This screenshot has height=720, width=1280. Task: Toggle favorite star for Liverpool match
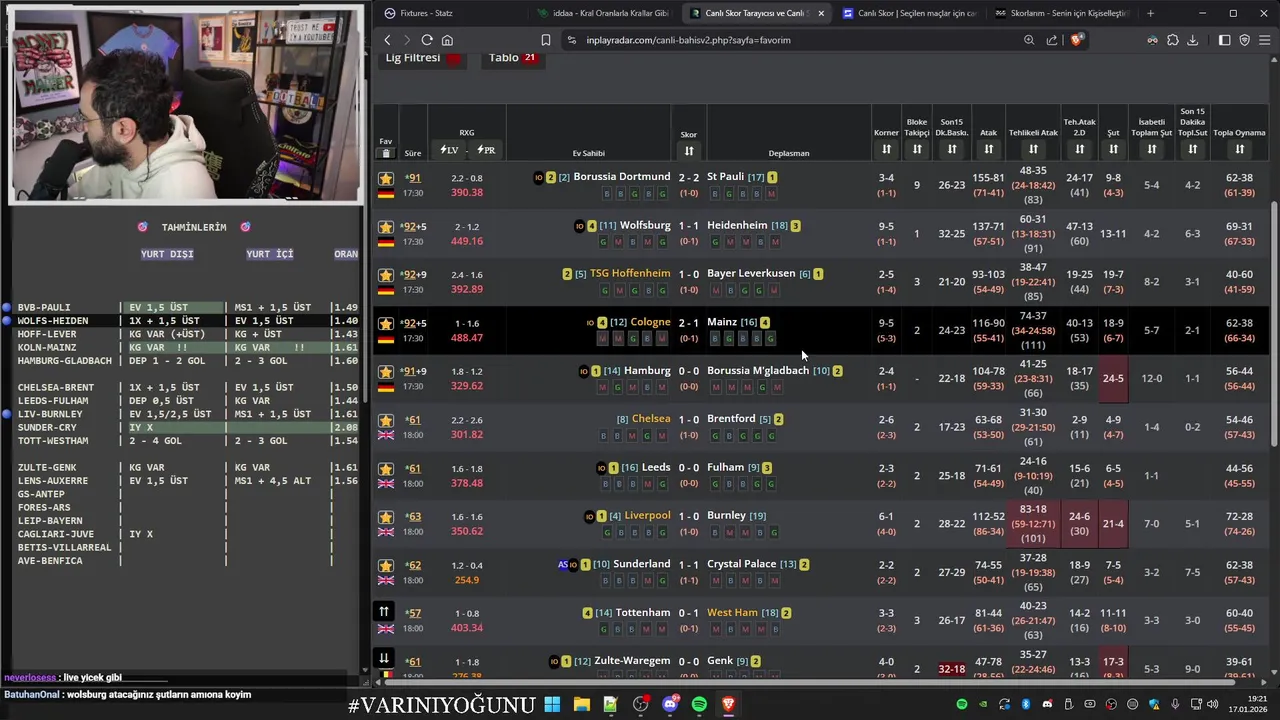(386, 517)
